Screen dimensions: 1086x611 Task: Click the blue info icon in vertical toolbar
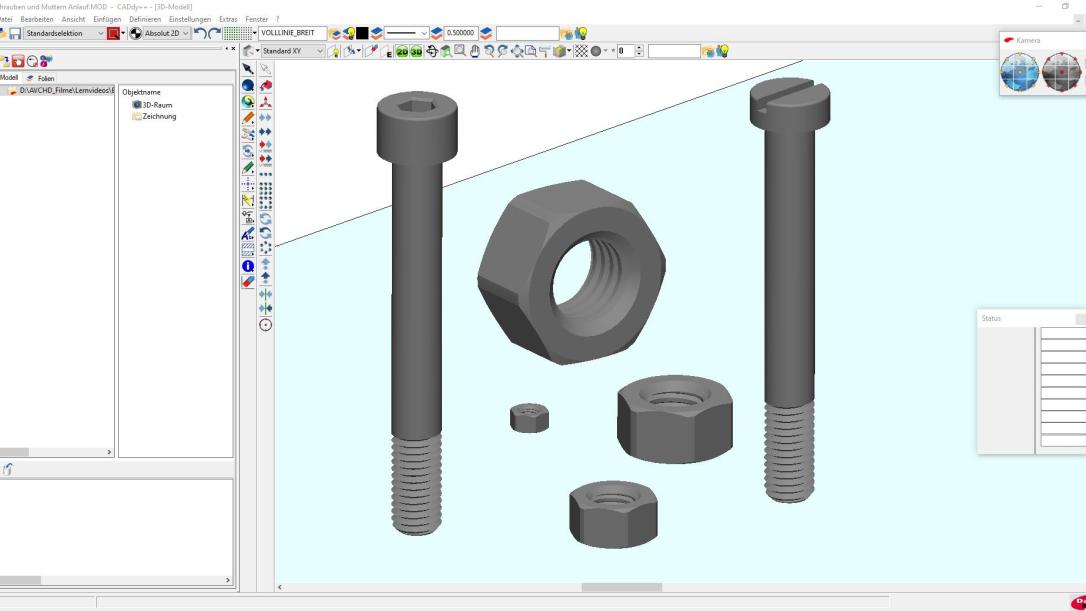248,265
